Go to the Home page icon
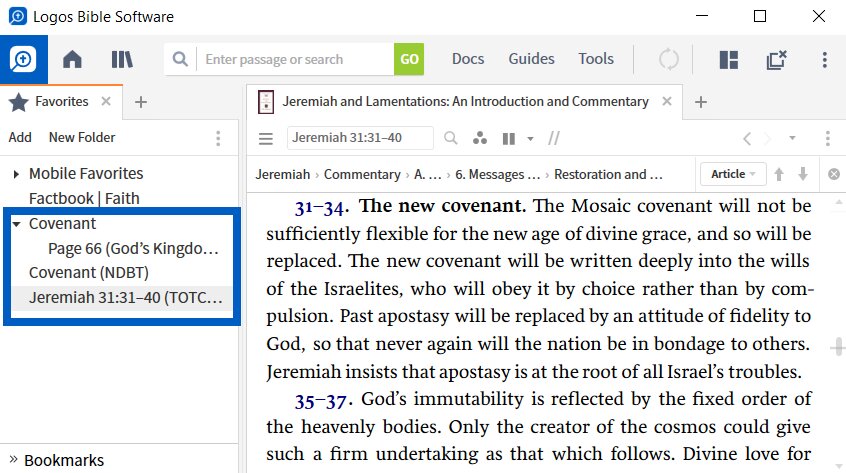 (x=72, y=59)
